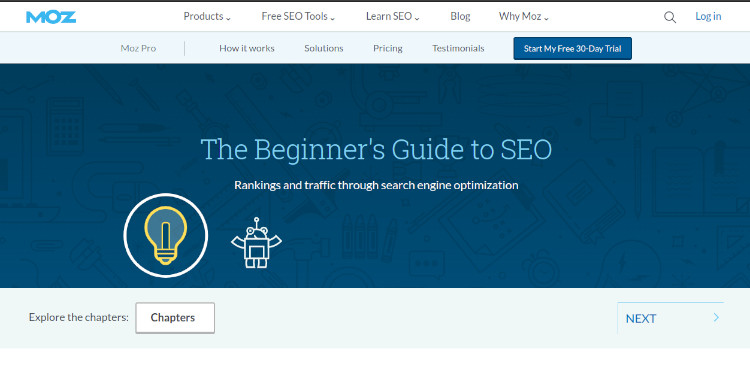
Task: Open the Chapters dropdown button
Action: pos(175,318)
